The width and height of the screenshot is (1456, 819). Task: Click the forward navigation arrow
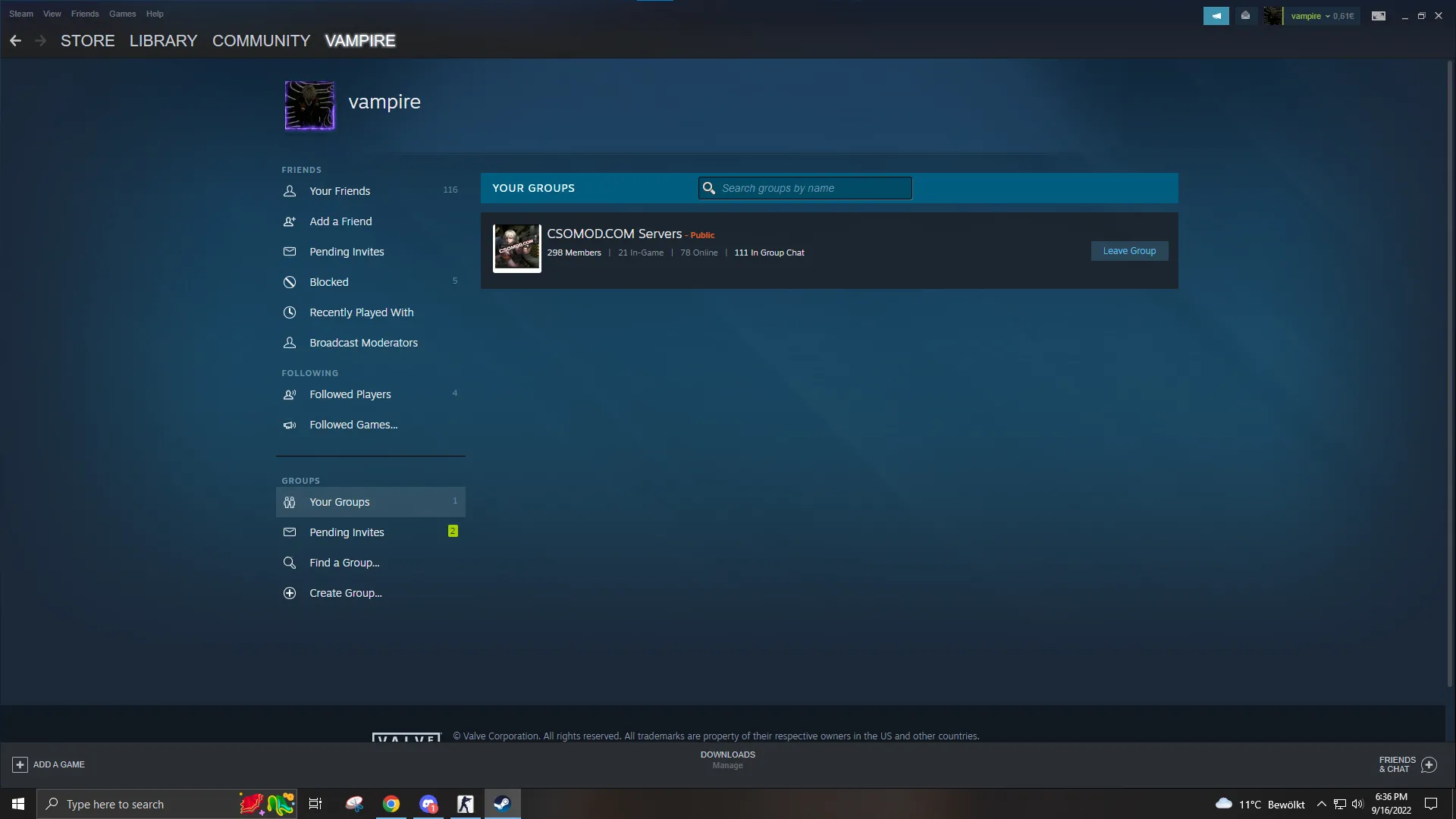click(41, 41)
